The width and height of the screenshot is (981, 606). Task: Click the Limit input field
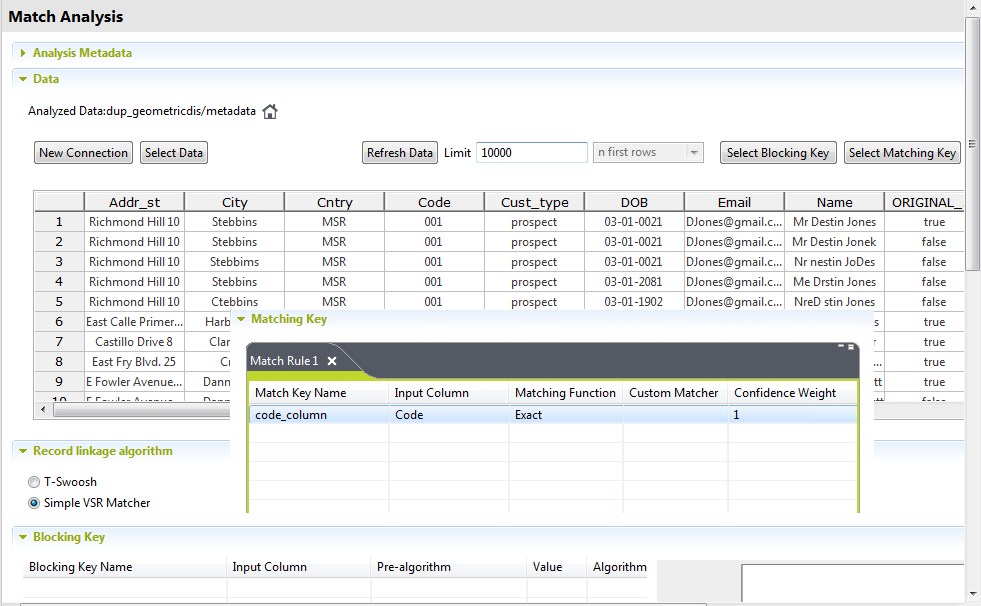[531, 153]
